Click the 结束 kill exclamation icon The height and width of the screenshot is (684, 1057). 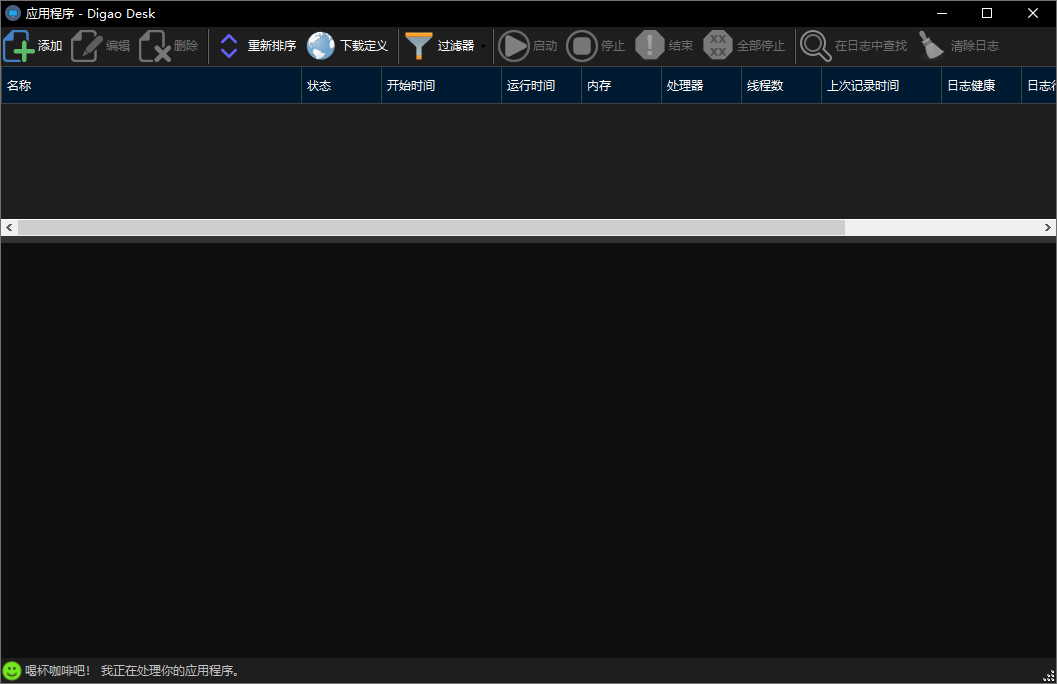tap(650, 46)
